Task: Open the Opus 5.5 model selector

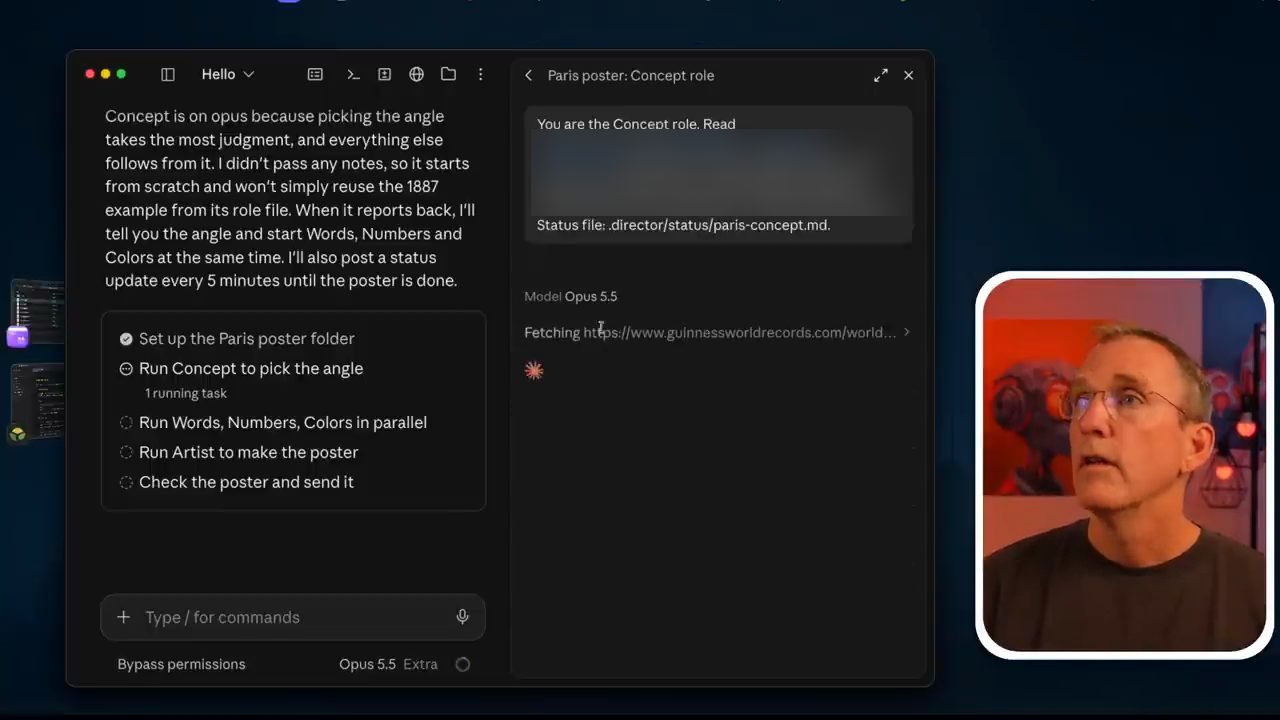Action: coord(367,664)
